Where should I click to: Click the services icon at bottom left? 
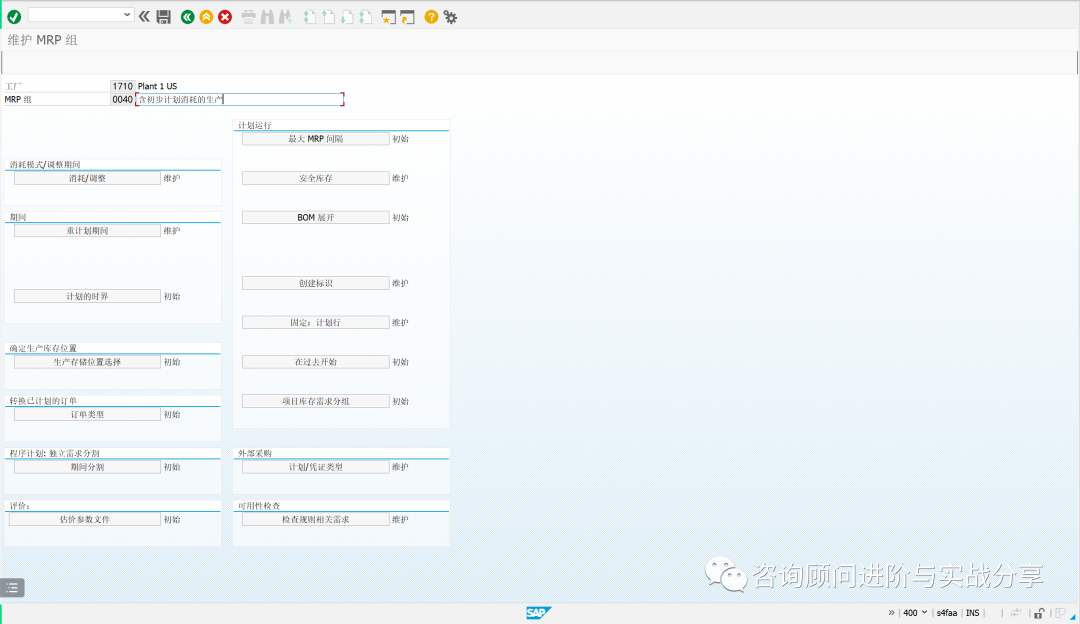pos(13,587)
